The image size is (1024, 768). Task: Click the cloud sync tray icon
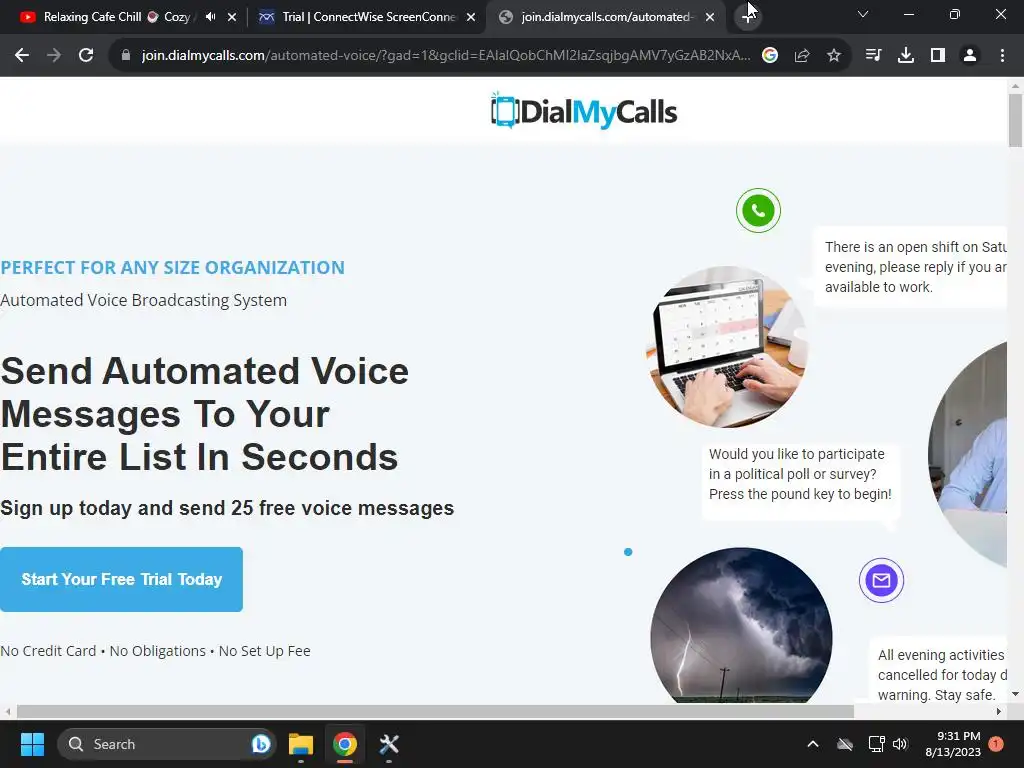click(845, 744)
